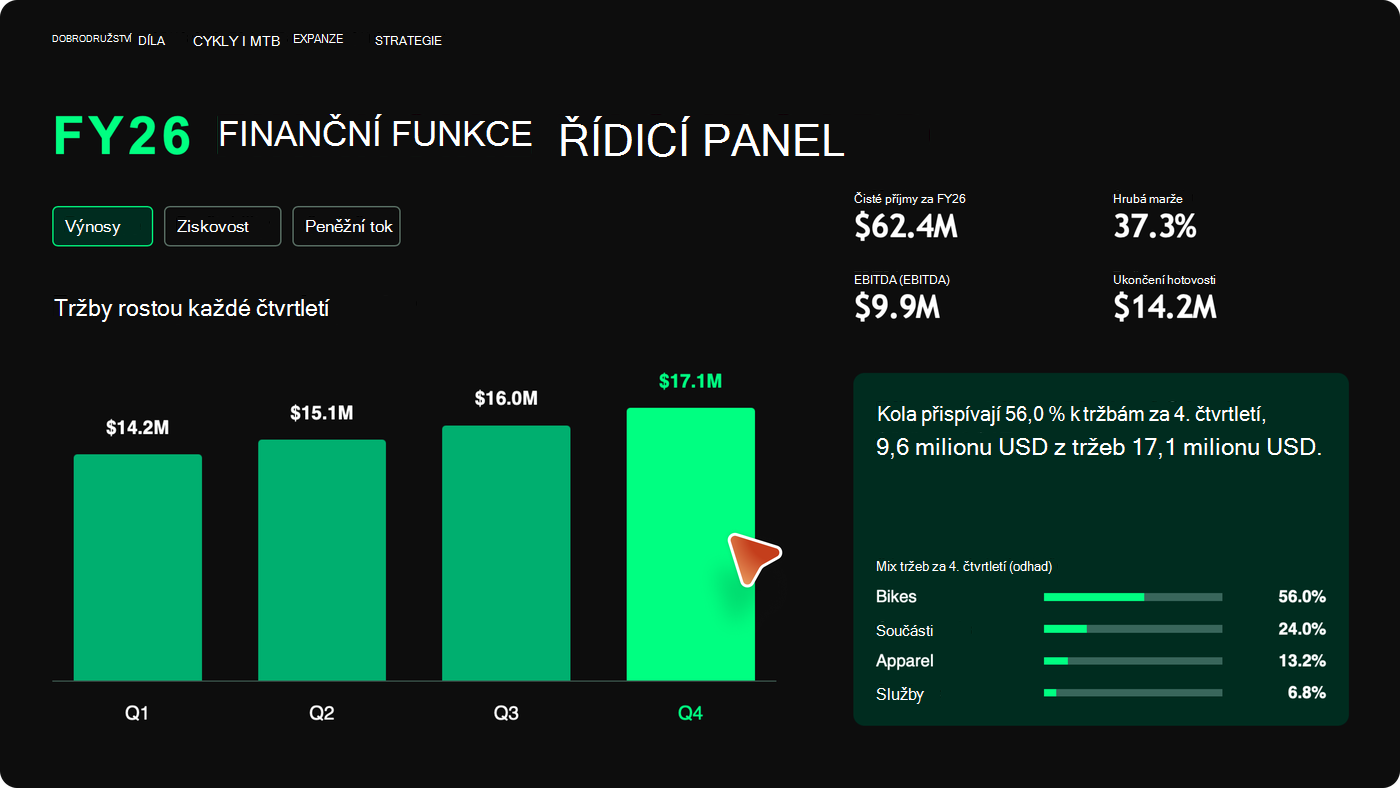Go to CYKLY I MTB nav link
Image resolution: width=1400 pixels, height=788 pixels.
236,41
